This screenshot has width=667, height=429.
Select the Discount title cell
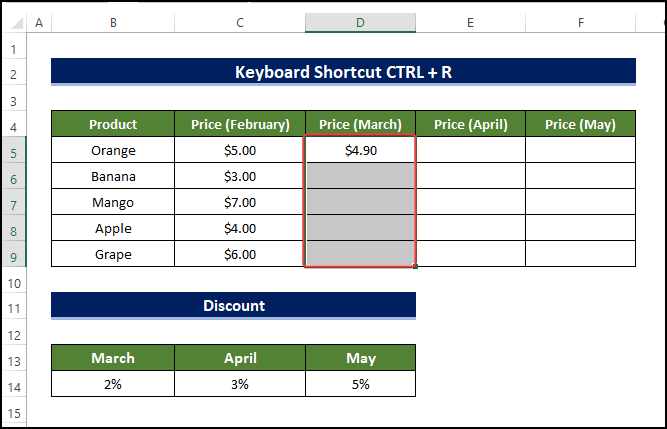(x=233, y=305)
